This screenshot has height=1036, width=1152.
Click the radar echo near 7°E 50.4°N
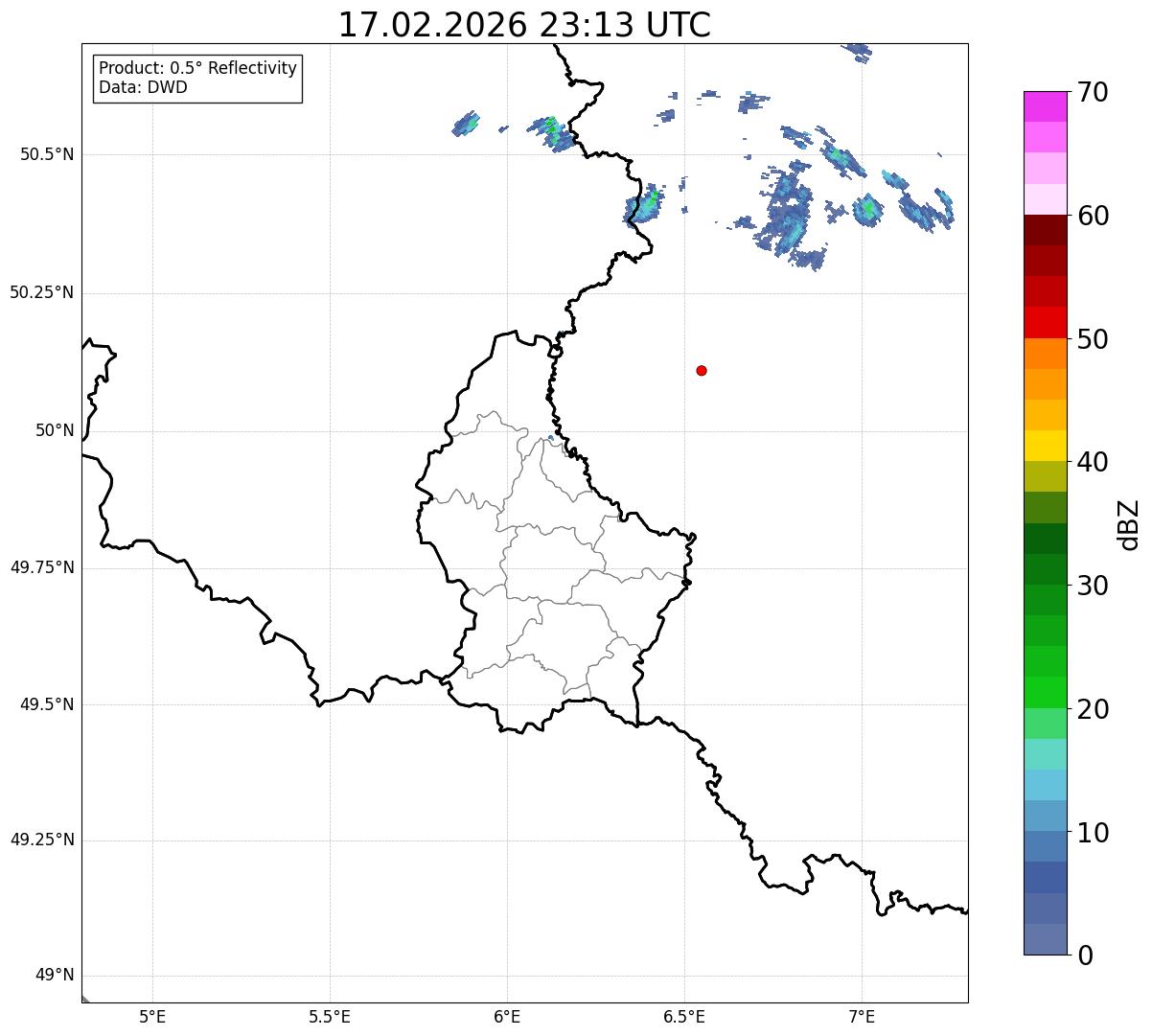click(867, 209)
